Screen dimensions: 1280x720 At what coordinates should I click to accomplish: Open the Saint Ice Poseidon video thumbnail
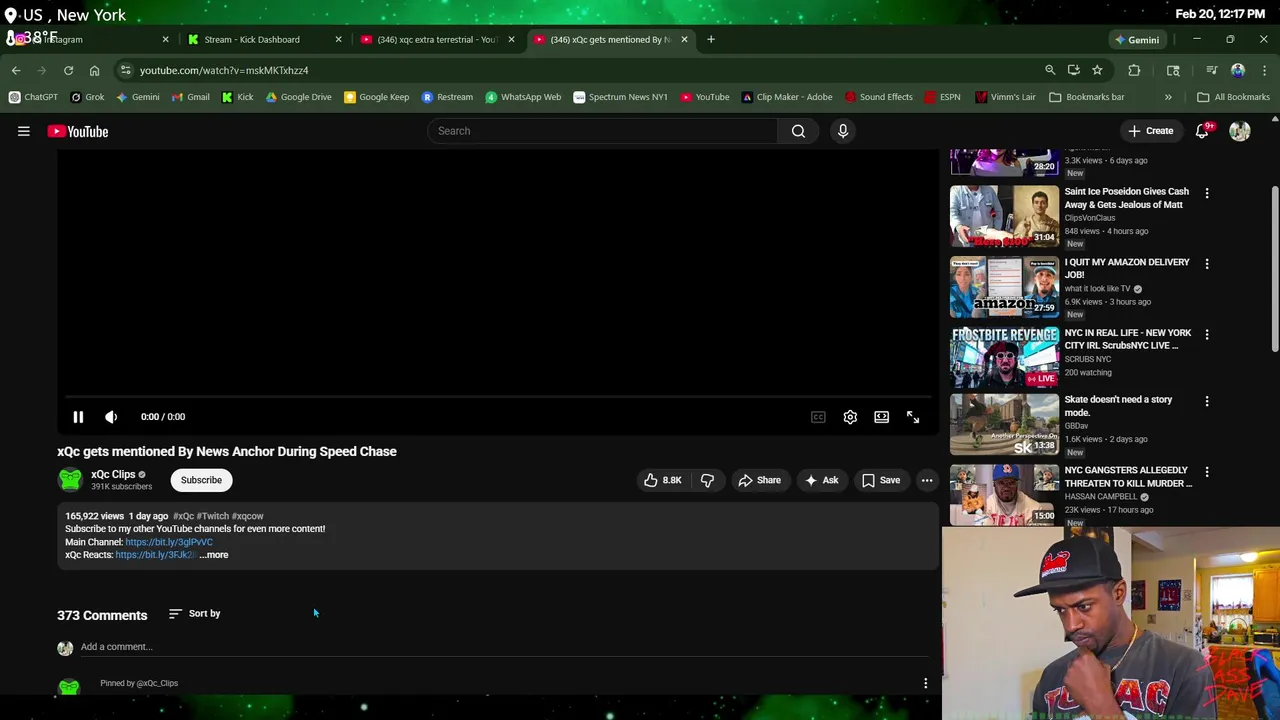tap(1004, 216)
